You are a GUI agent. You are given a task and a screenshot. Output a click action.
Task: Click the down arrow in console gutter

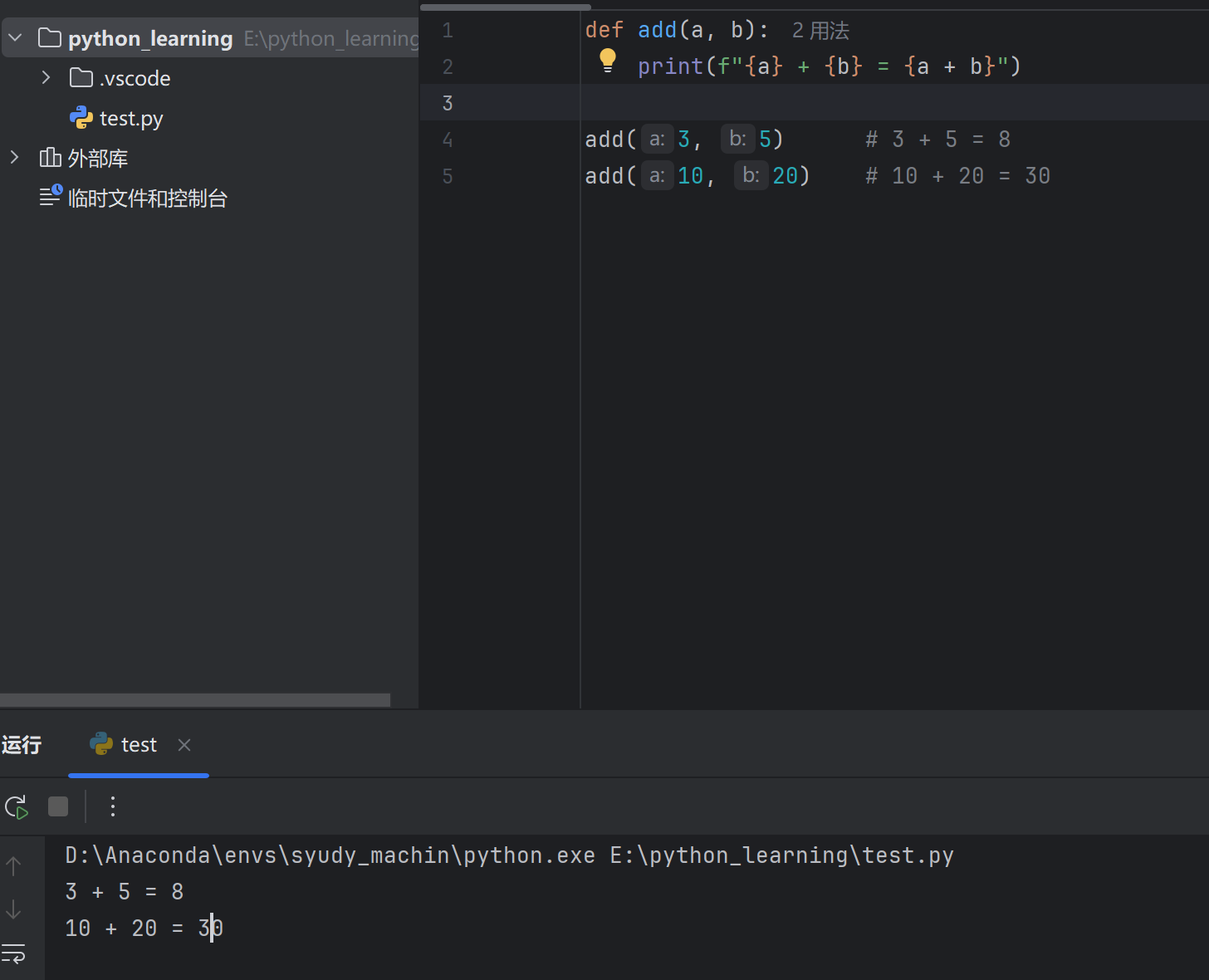pyautogui.click(x=14, y=910)
